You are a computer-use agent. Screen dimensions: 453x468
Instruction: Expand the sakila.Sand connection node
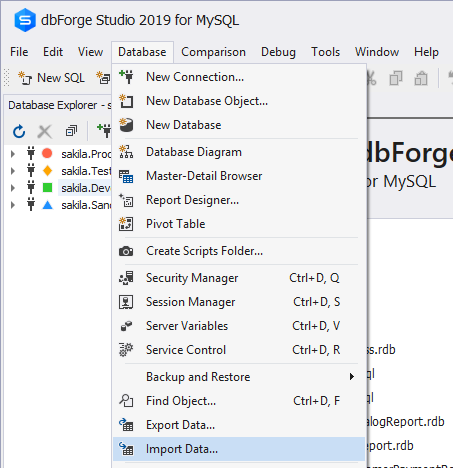(13, 205)
